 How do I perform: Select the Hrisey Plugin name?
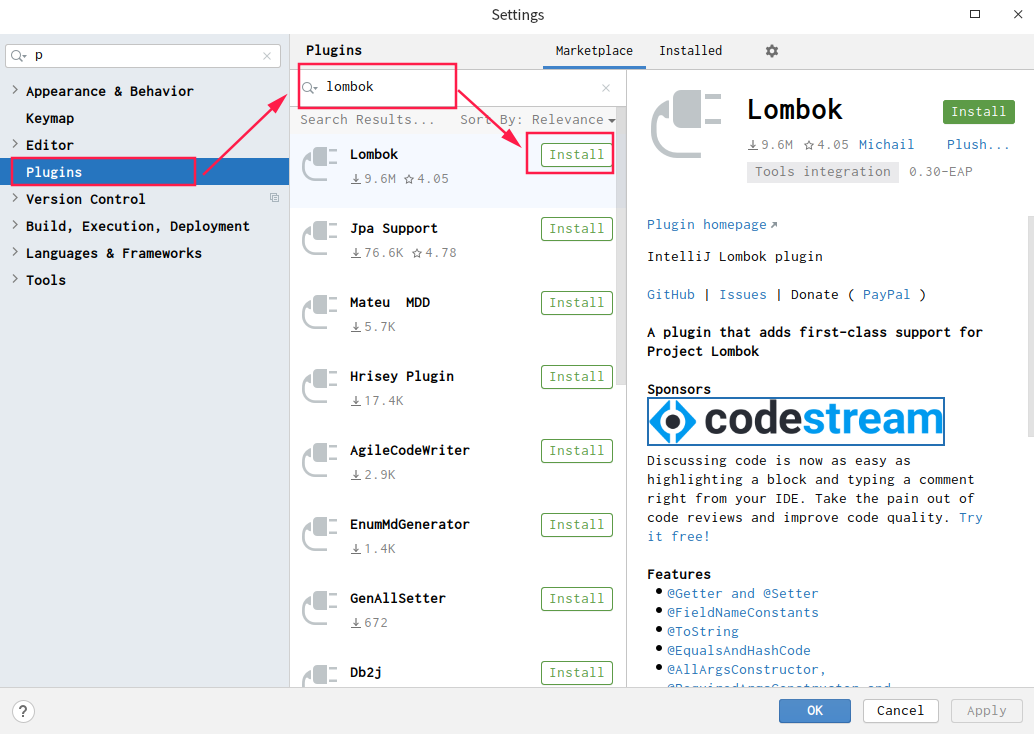[x=402, y=377]
